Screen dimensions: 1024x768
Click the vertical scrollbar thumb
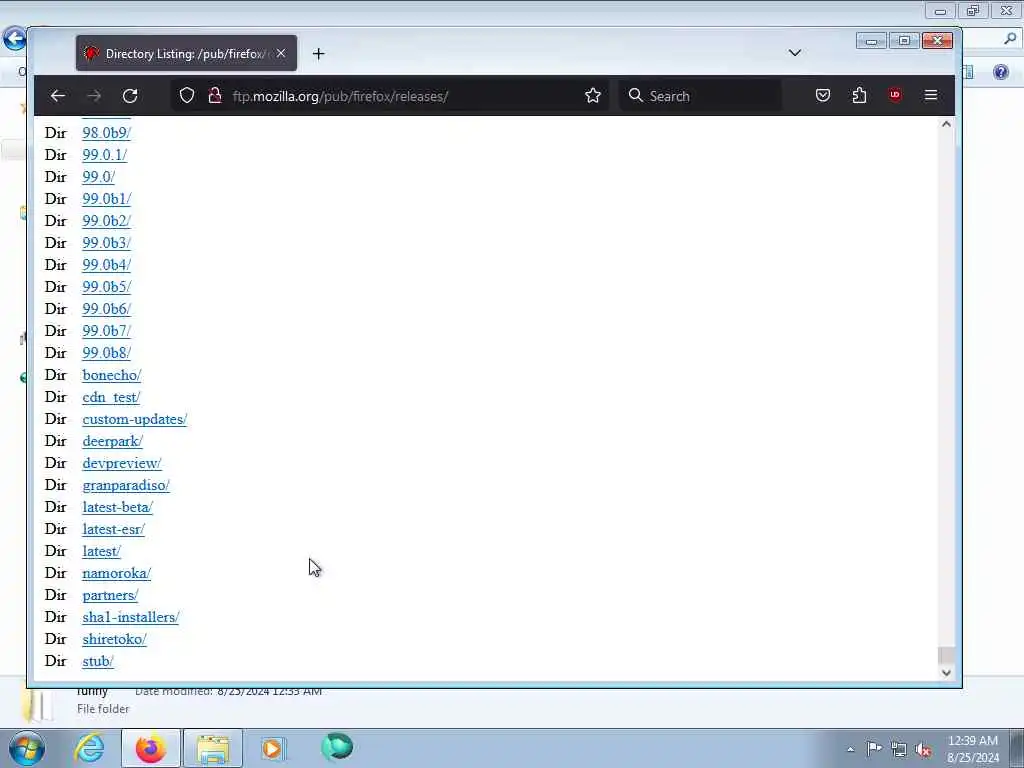pyautogui.click(x=946, y=655)
